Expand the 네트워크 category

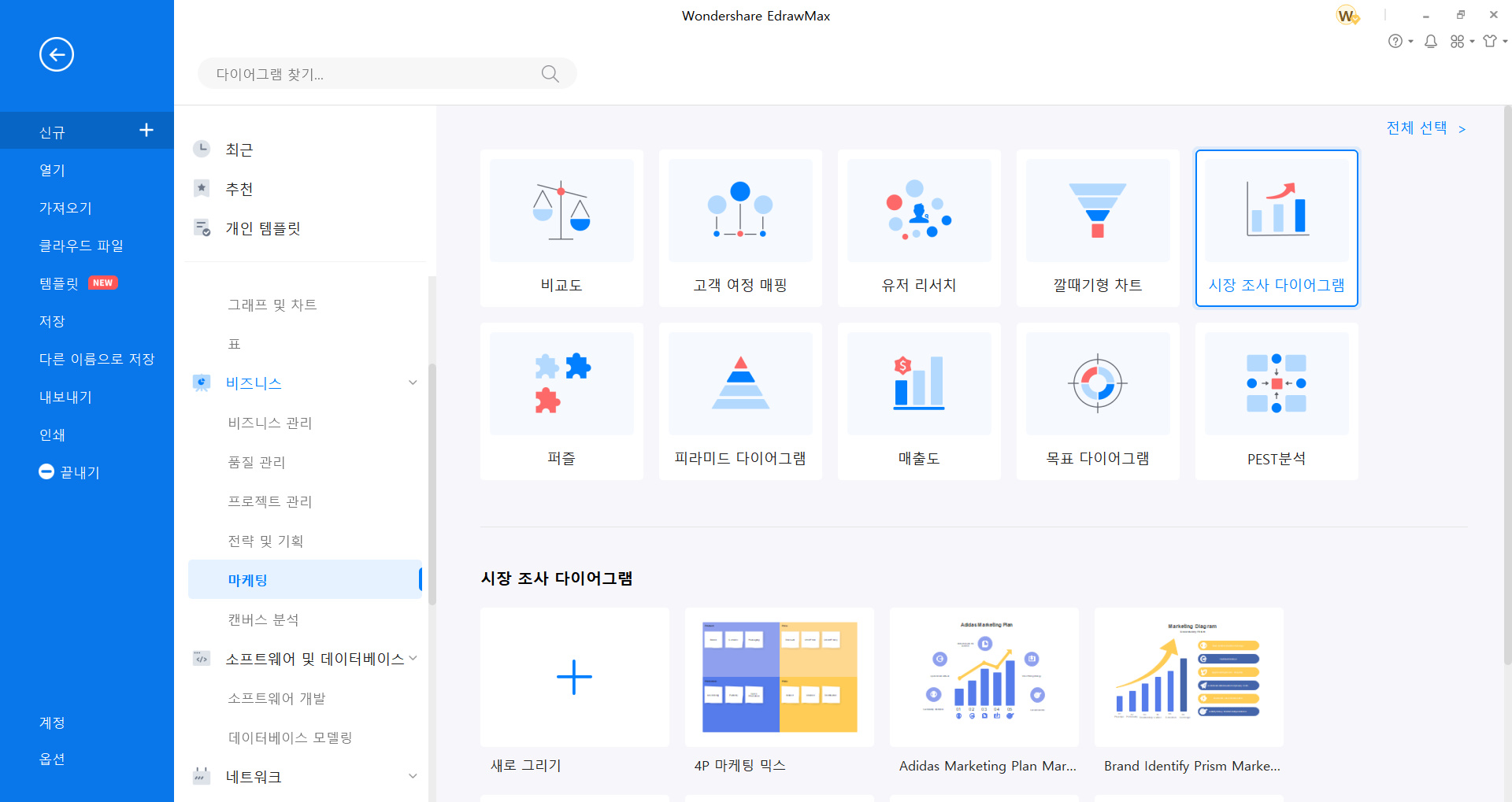point(413,776)
